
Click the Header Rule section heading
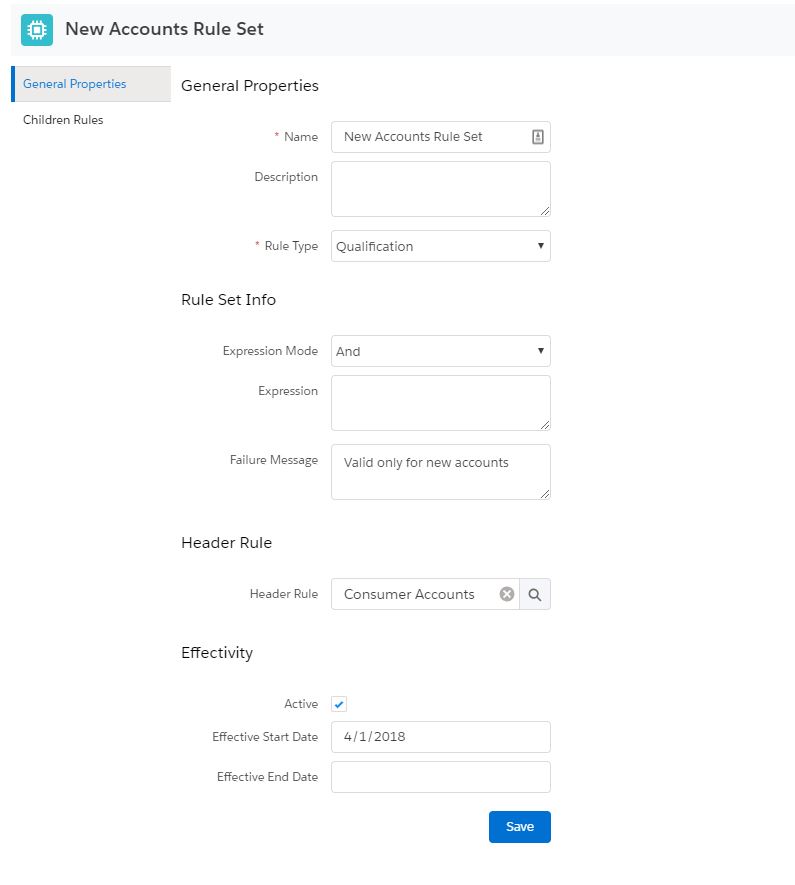click(227, 543)
